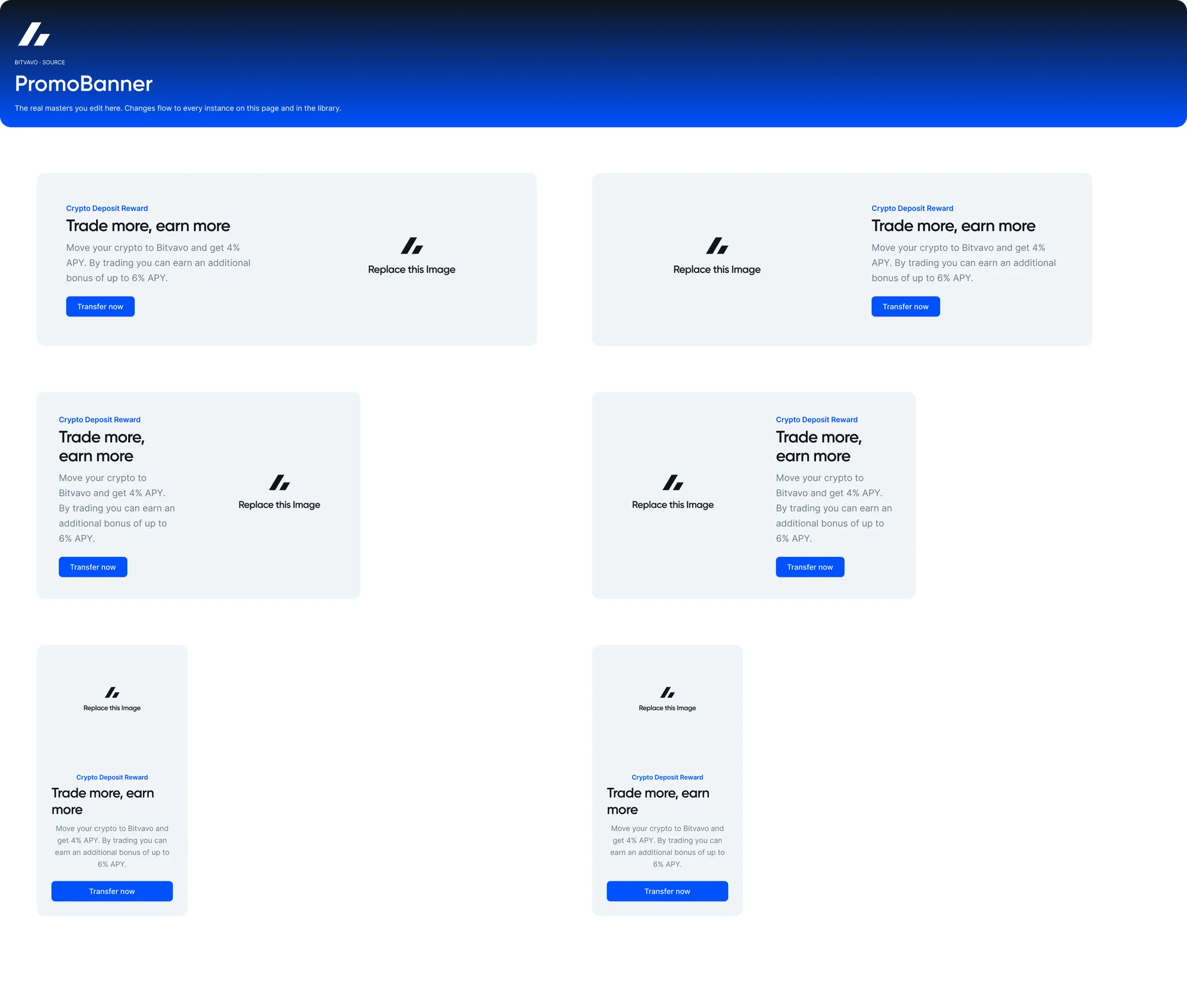Select 'Replace this Image' text in left narrow banner

click(x=112, y=708)
